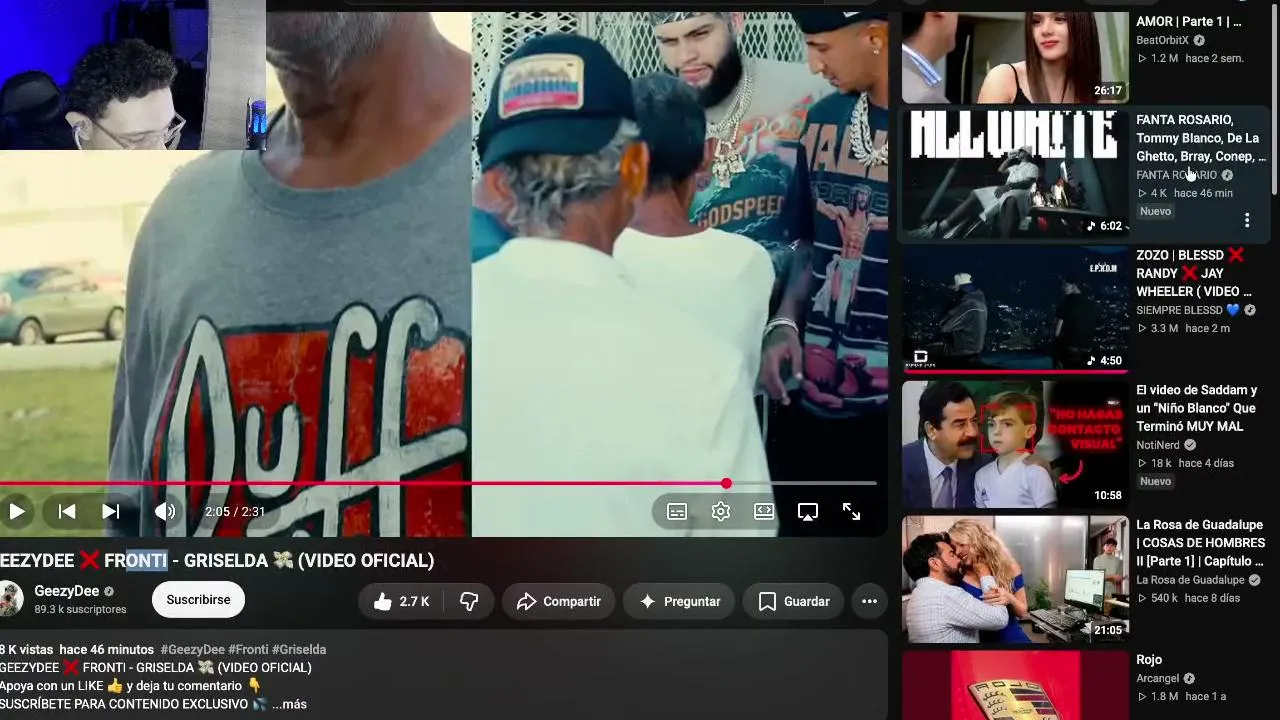Click the SIEMPRE BLESSD channel name
This screenshot has width=1280, height=720.
(x=1188, y=310)
